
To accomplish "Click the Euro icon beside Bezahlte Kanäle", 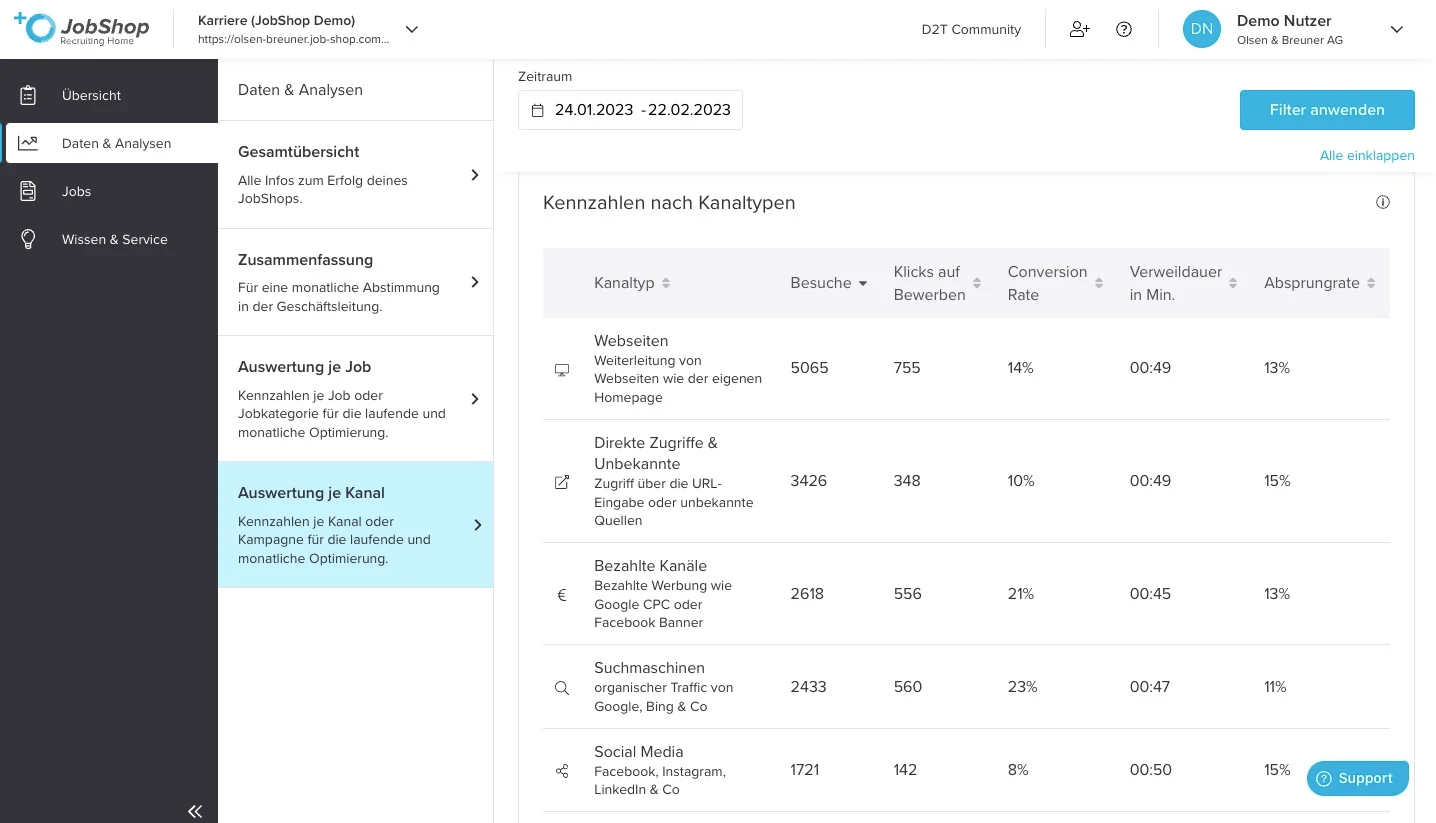I will pos(561,595).
